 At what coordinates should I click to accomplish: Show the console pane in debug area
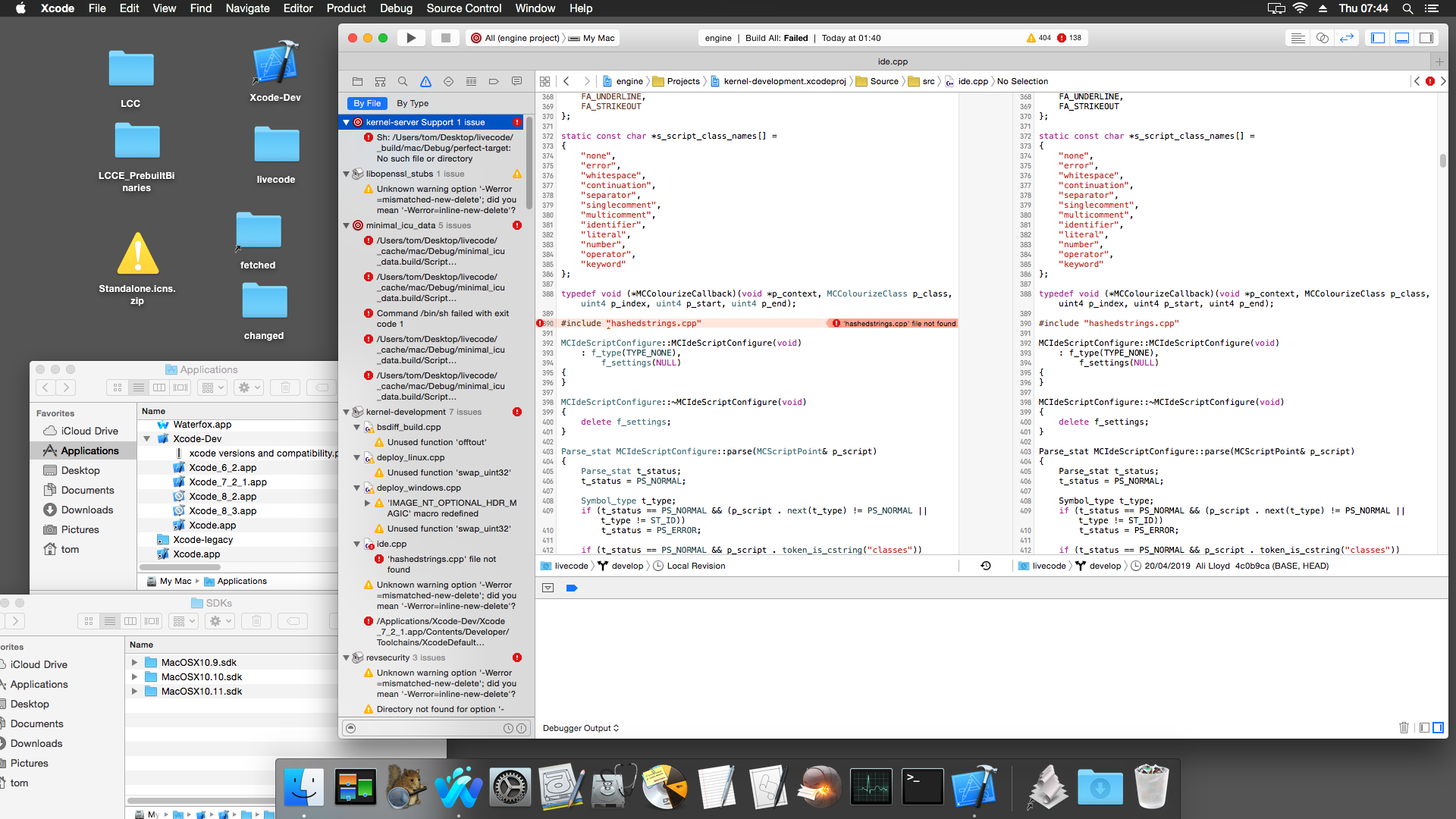pos(1438,728)
